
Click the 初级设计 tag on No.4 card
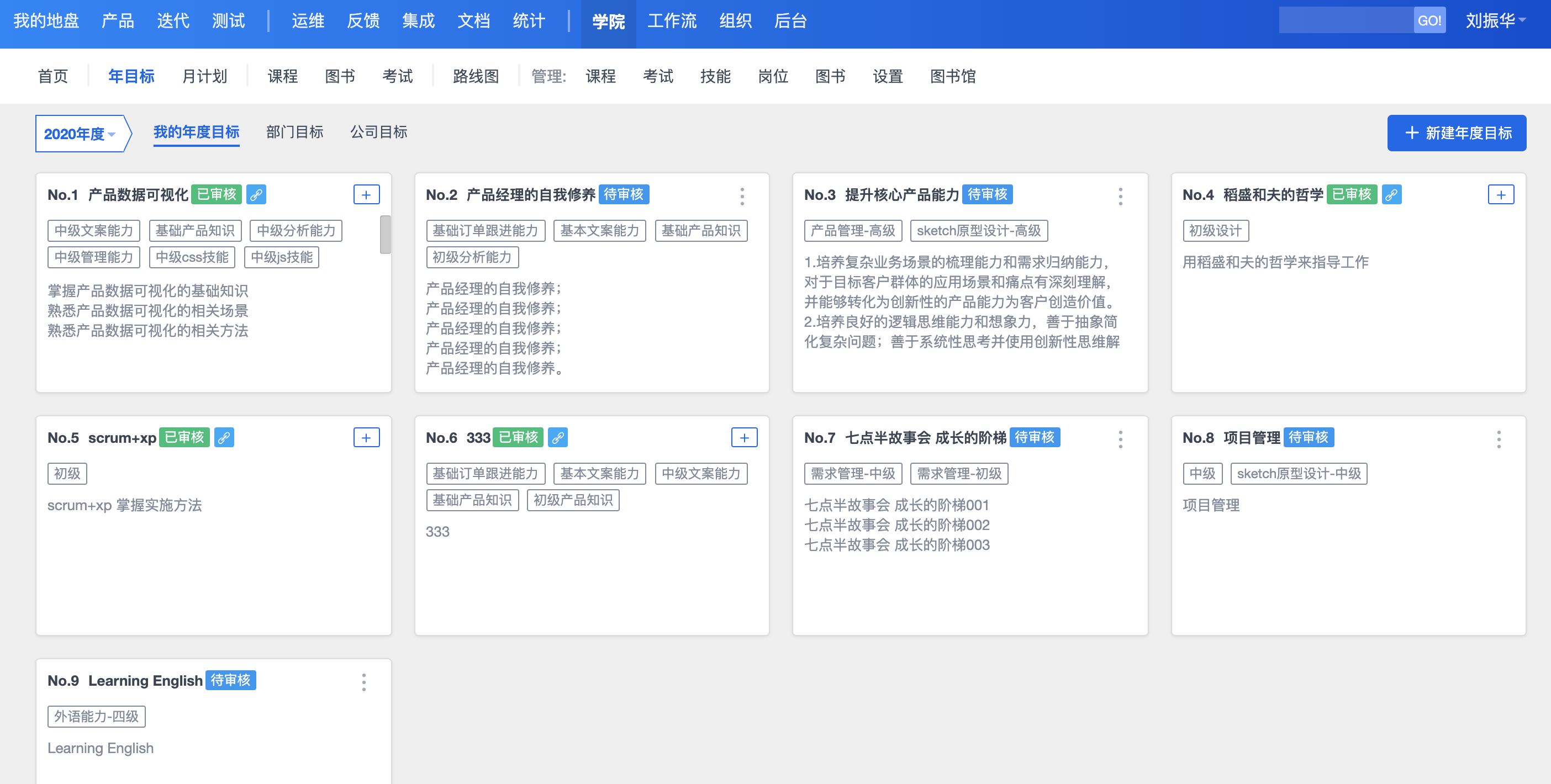1216,230
